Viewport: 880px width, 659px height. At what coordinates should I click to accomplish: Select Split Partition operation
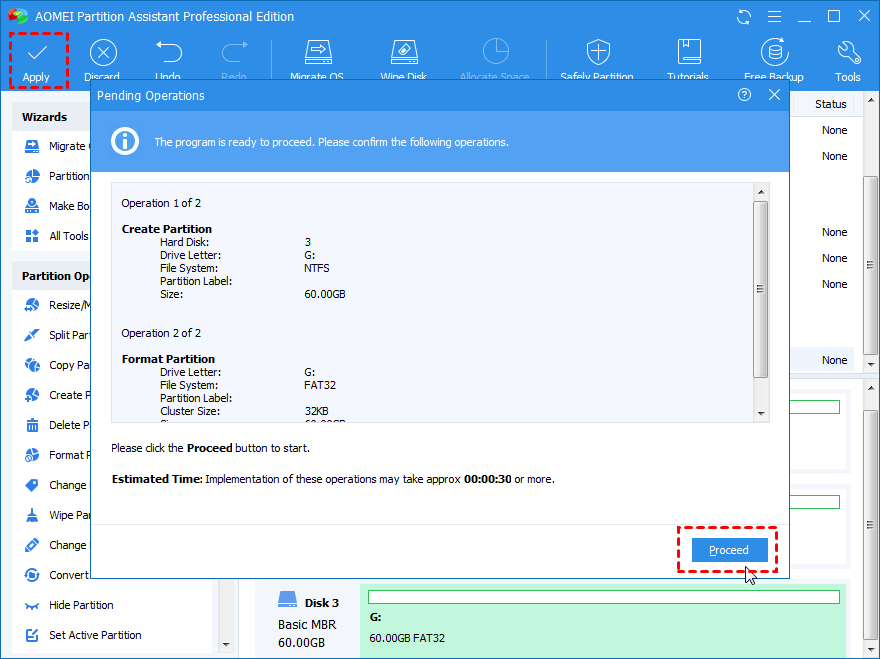[57, 335]
